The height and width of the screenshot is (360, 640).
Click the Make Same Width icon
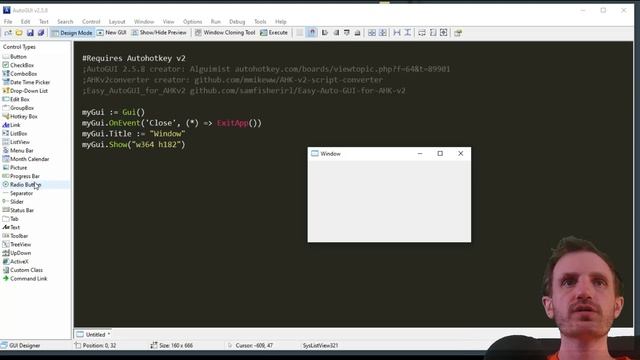pyautogui.click(x=422, y=33)
